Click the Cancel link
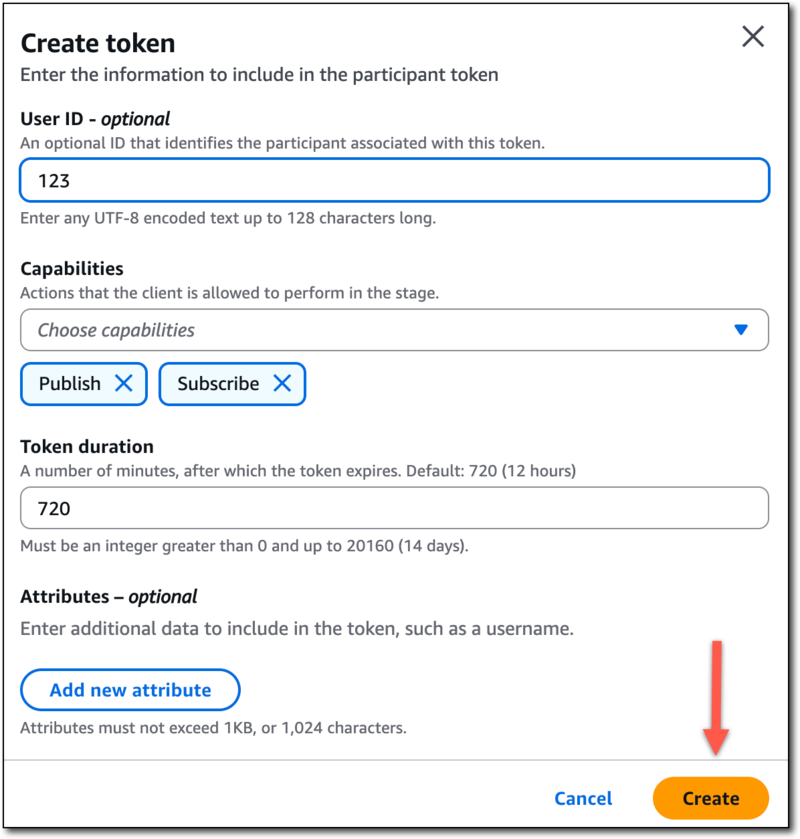This screenshot has height=839, width=800. click(x=583, y=798)
